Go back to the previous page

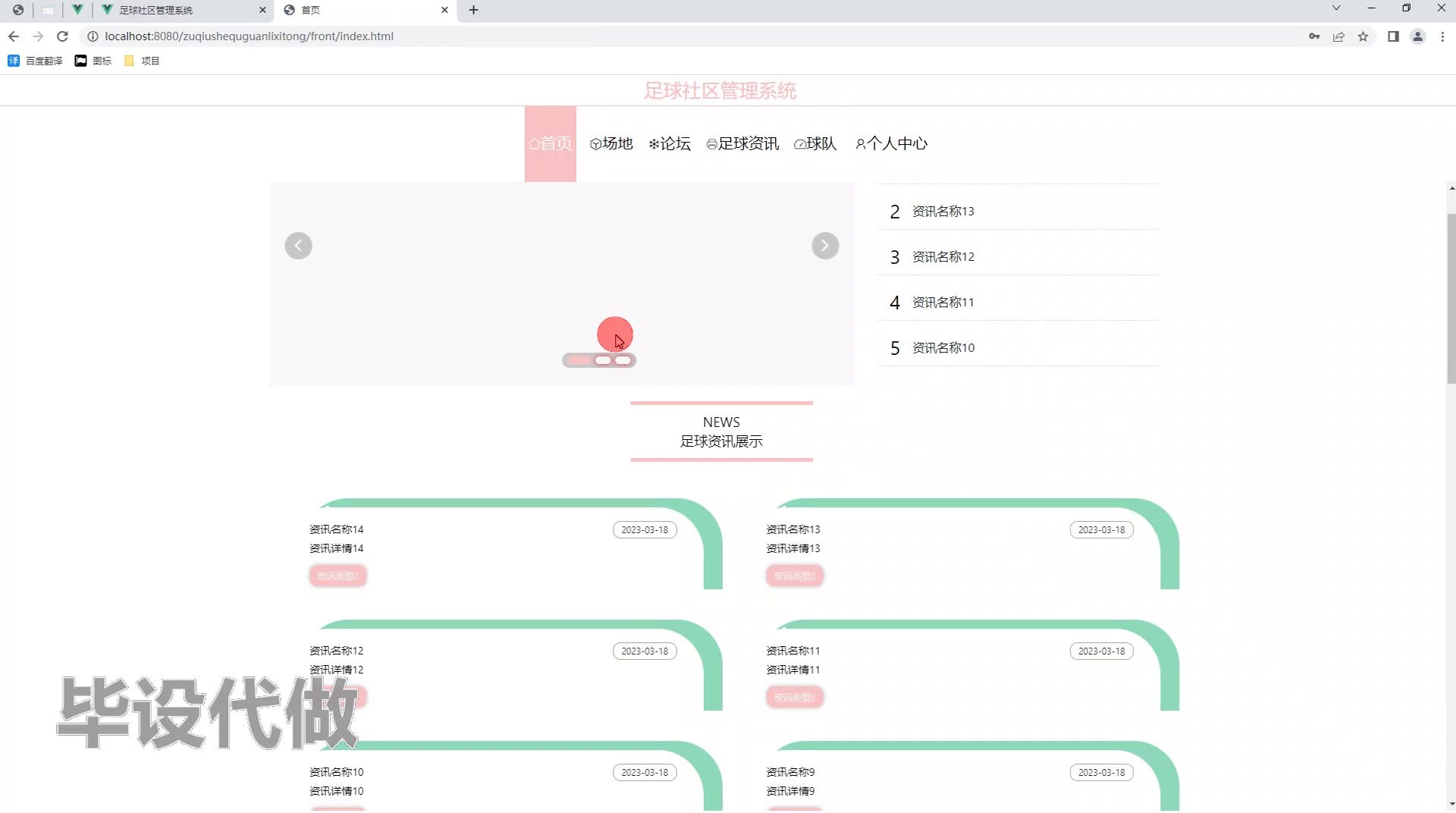pos(14,36)
